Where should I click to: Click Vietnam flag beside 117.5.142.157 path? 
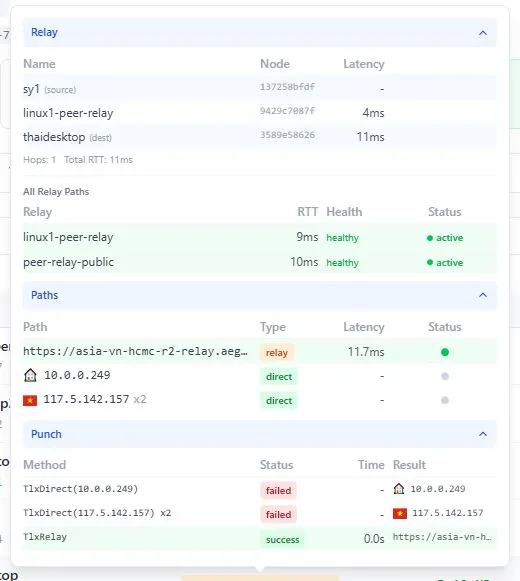pyautogui.click(x=30, y=400)
